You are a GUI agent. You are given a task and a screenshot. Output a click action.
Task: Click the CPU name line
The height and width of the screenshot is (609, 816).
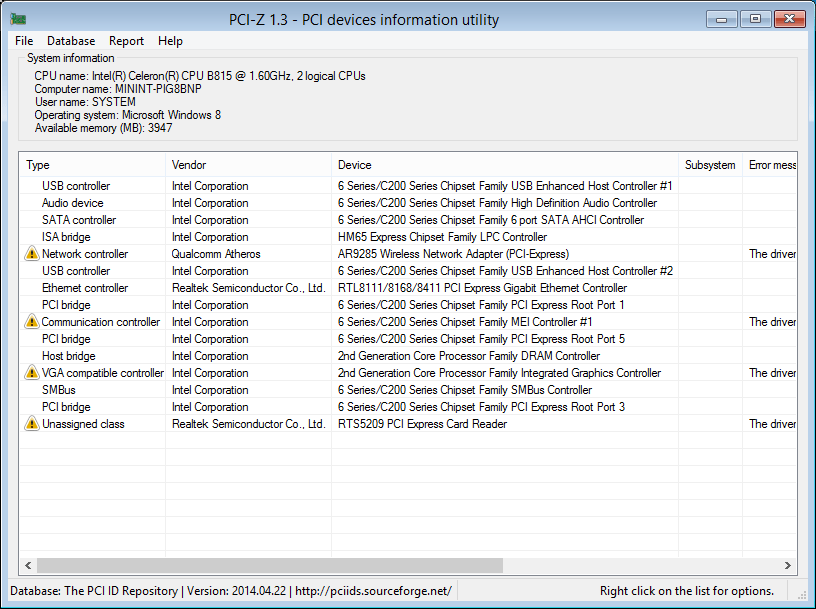[200, 76]
